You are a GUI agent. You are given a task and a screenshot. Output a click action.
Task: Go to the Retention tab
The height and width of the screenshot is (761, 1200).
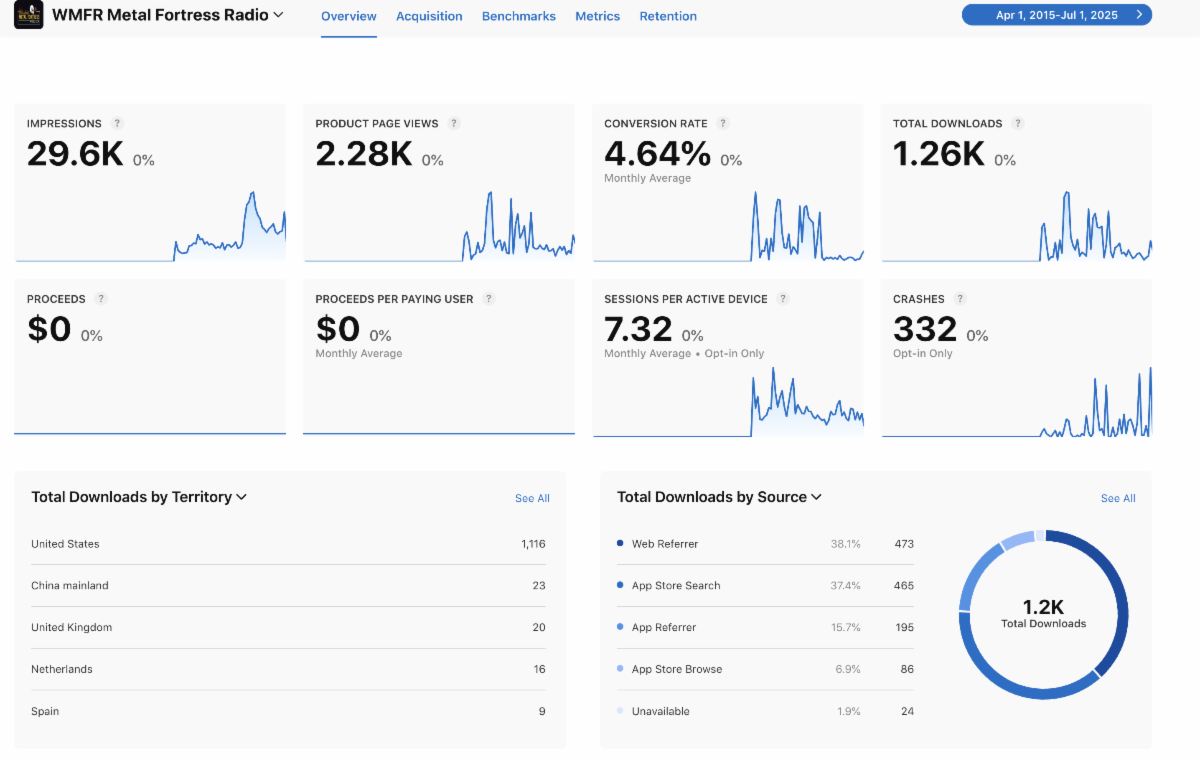pos(668,16)
